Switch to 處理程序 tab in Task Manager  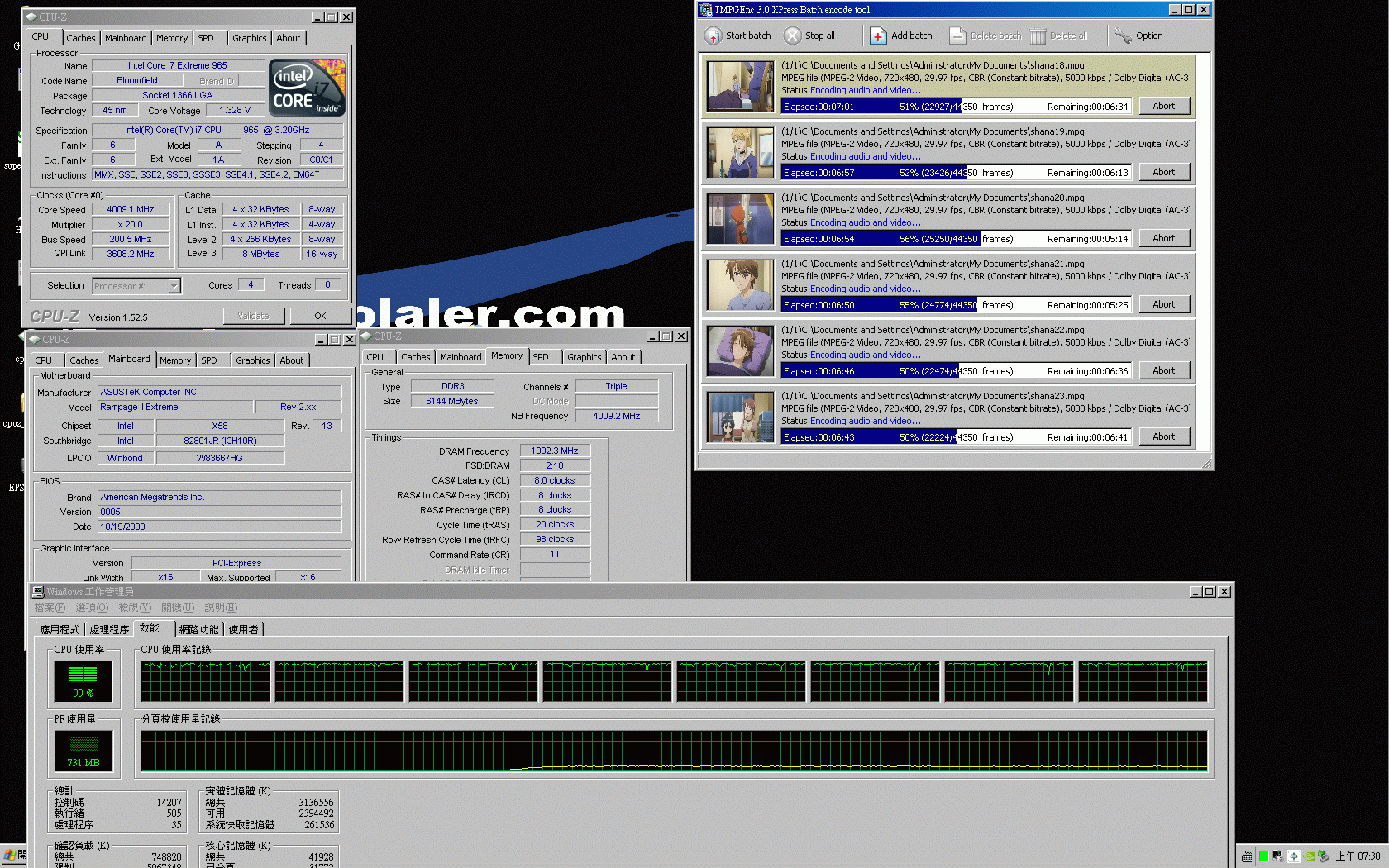(x=109, y=630)
